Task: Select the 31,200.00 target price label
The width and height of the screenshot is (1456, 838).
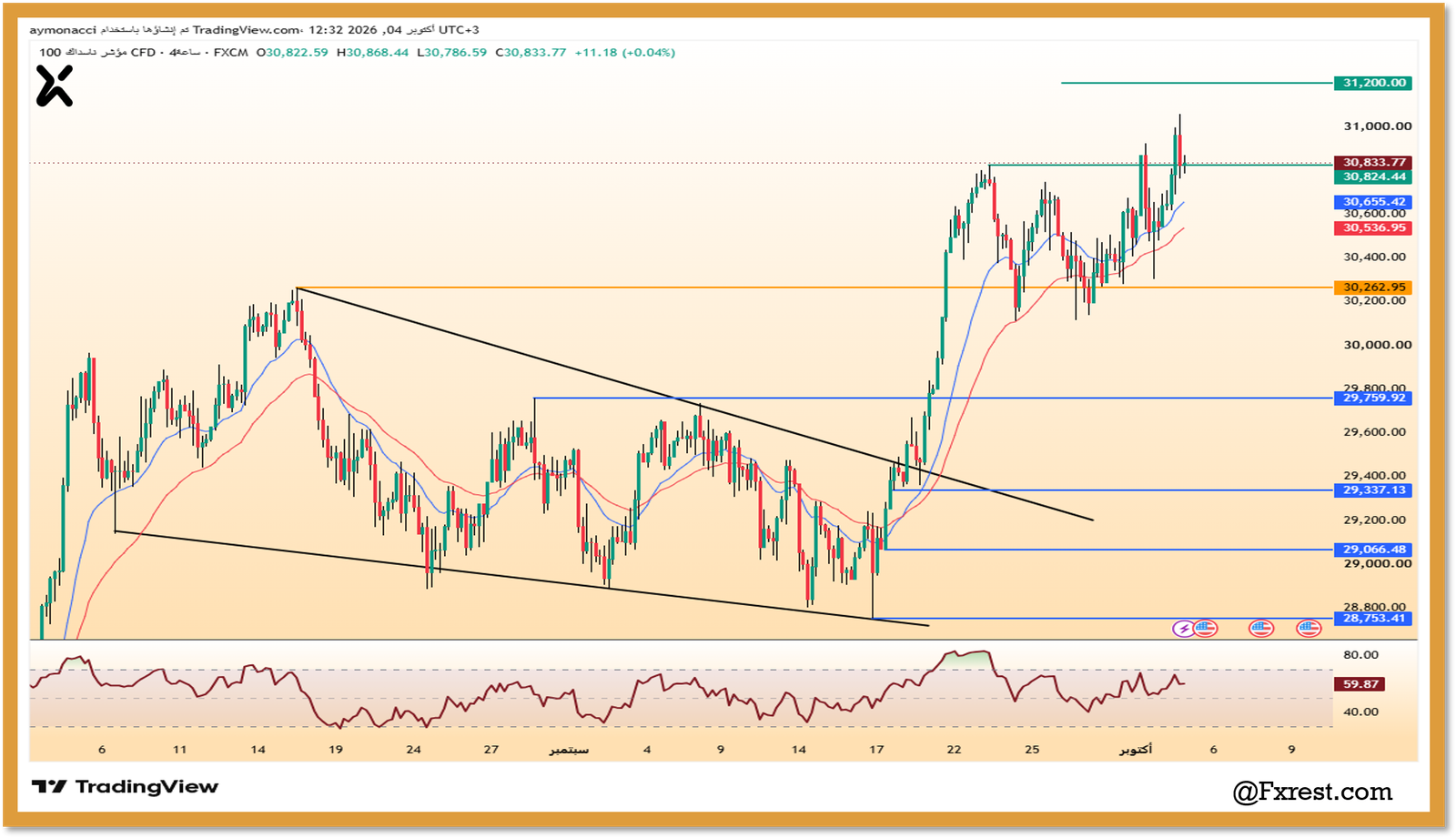Action: click(x=1374, y=83)
